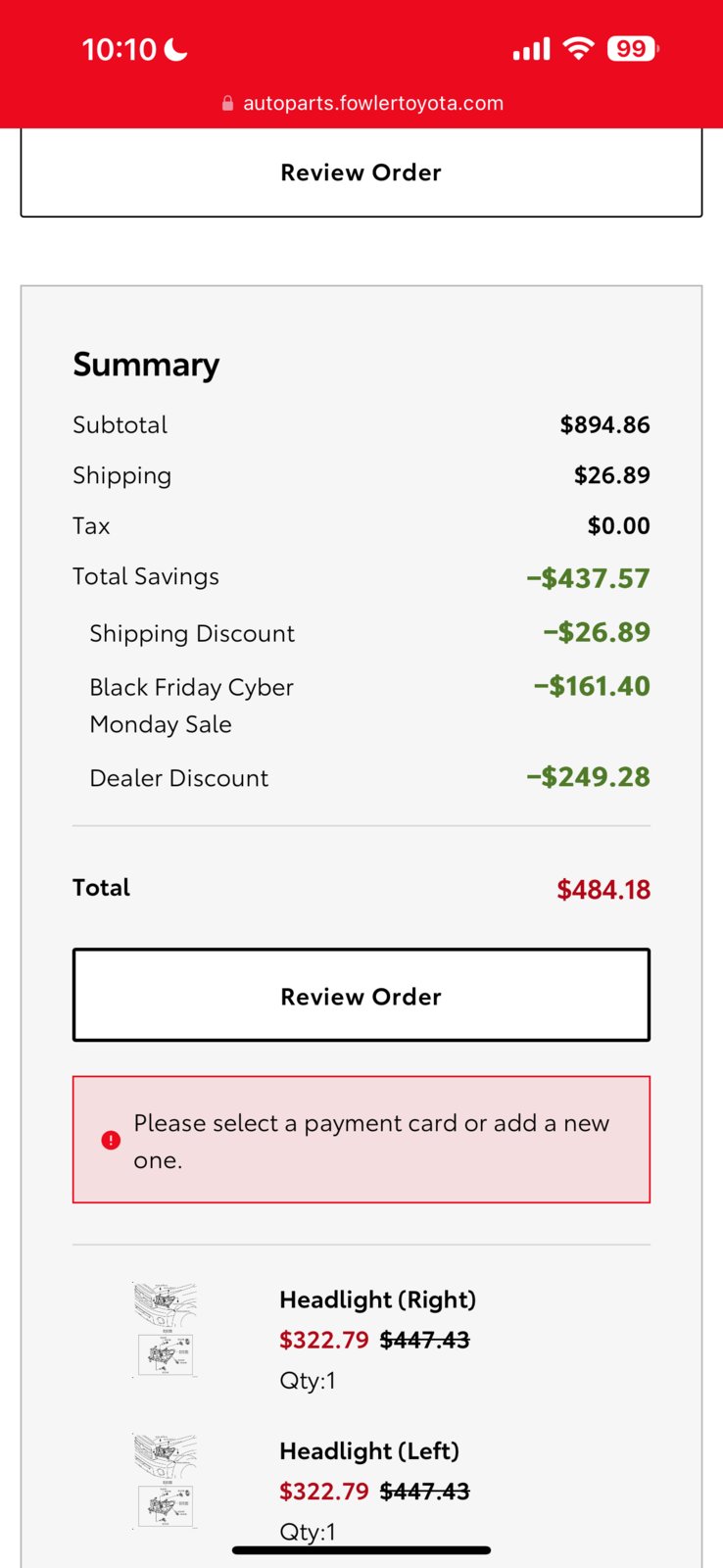Tap the Total Savings amount

(x=588, y=577)
